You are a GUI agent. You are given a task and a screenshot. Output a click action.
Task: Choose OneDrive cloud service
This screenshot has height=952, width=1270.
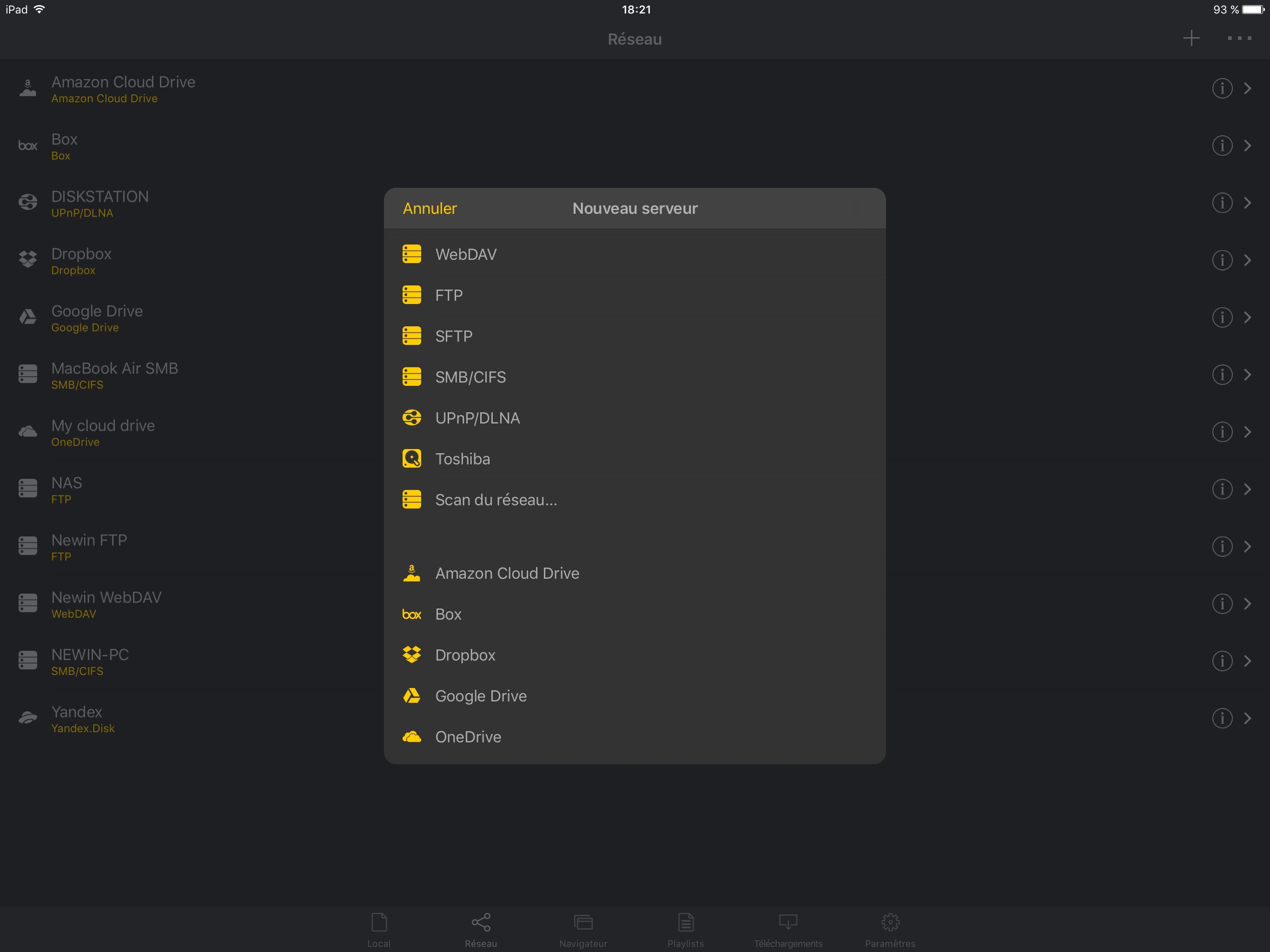coord(468,737)
